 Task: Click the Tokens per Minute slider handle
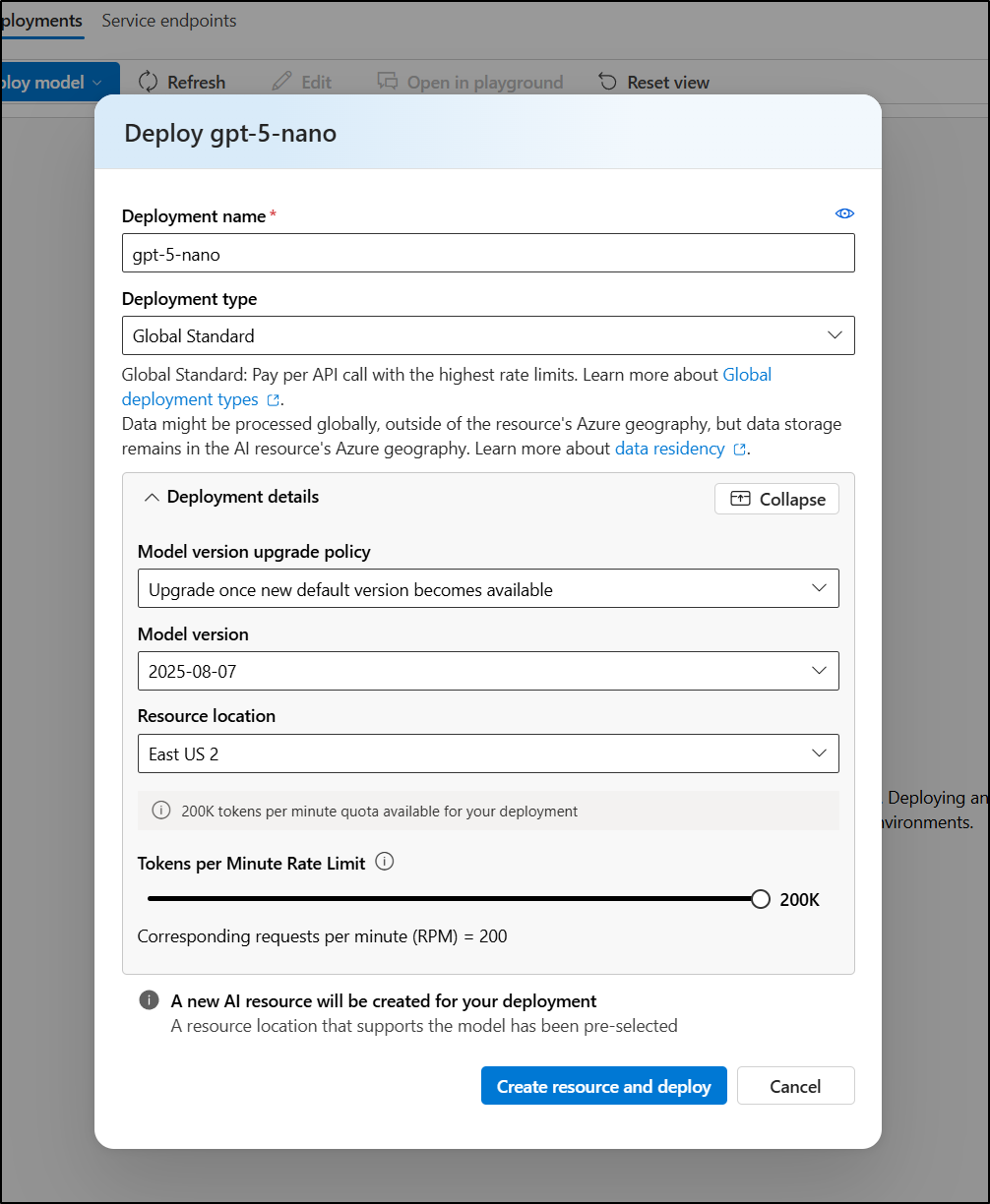tap(760, 899)
